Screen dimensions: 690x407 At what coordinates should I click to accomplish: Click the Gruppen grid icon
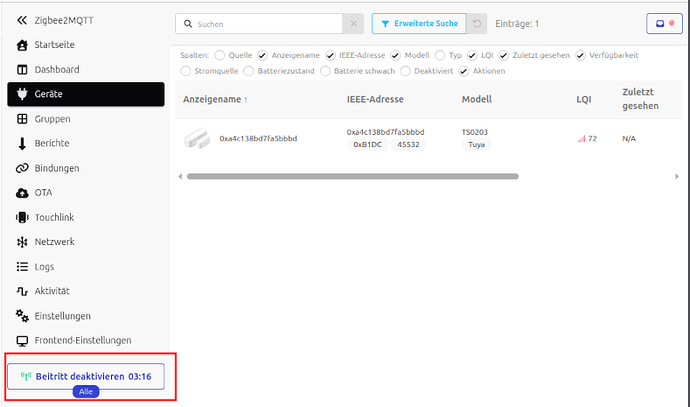(x=22, y=119)
